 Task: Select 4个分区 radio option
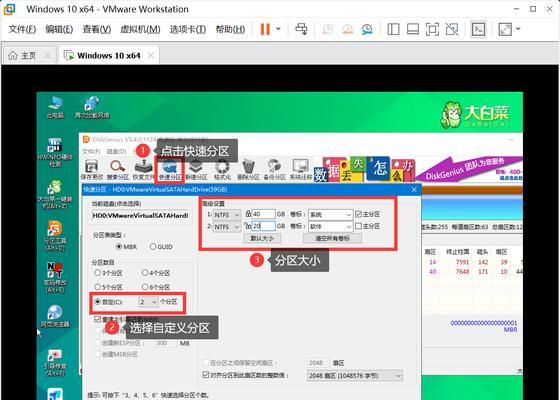[145, 273]
